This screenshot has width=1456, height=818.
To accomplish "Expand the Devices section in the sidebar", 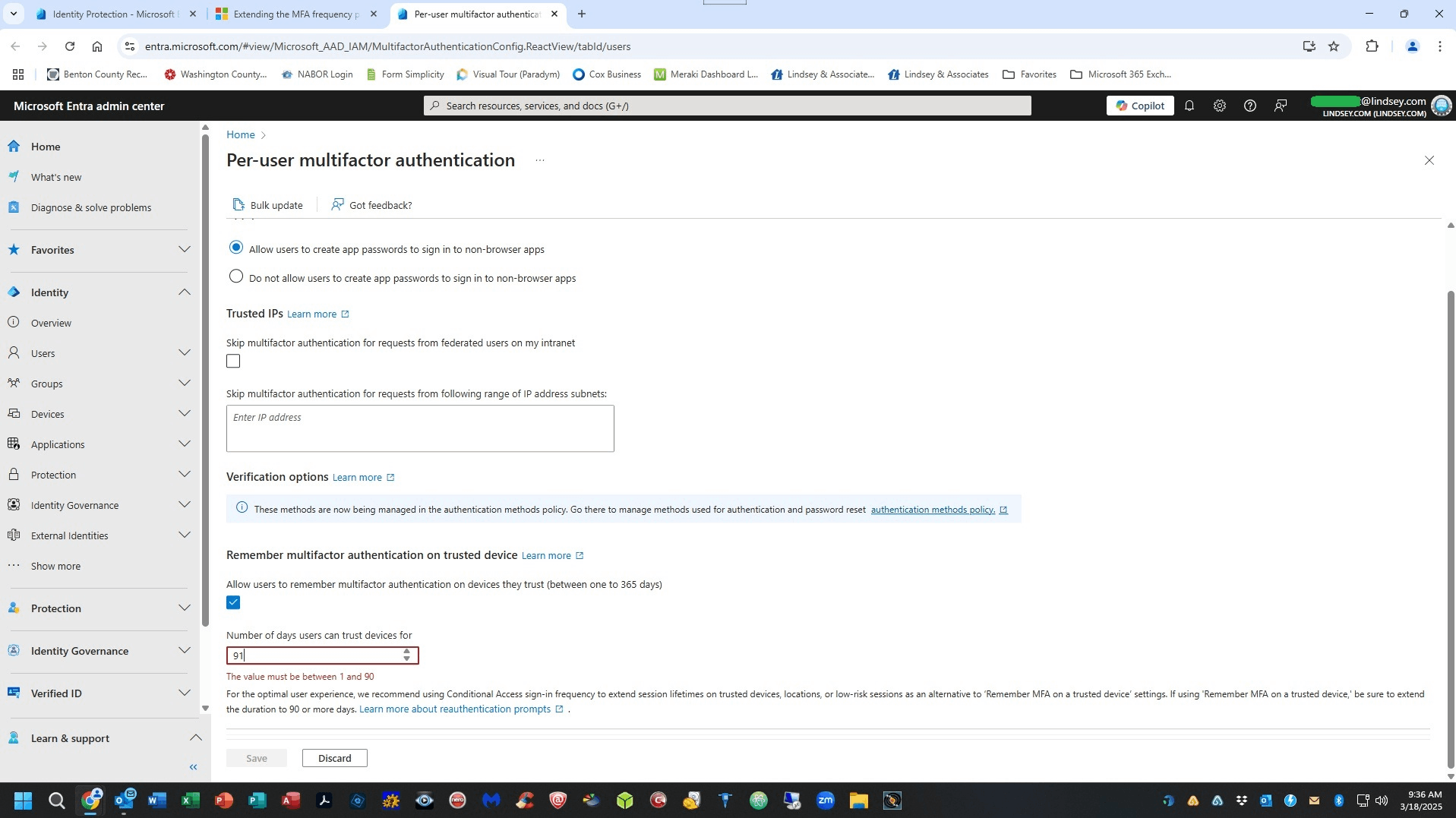I will point(184,413).
